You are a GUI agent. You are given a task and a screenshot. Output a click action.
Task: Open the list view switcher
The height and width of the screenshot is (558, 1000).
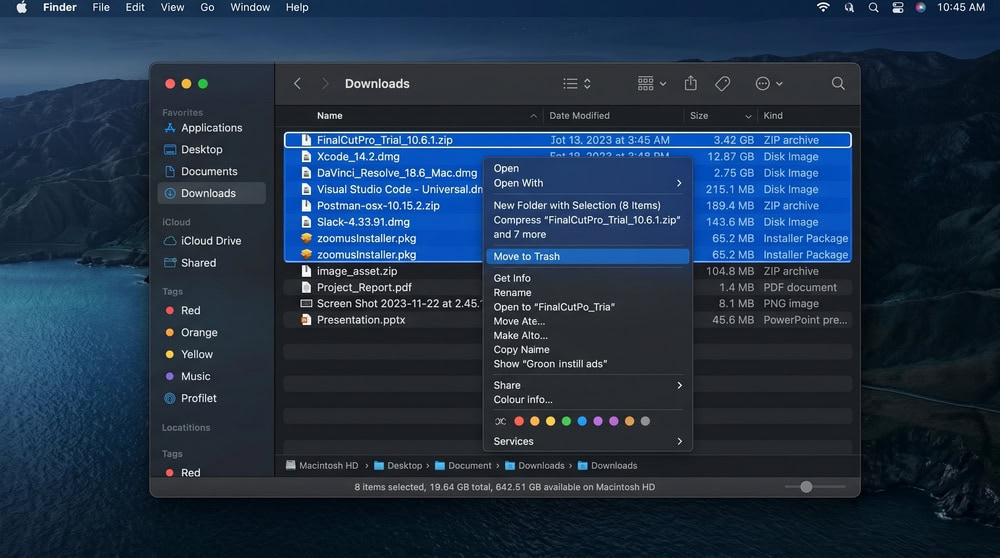coord(577,84)
